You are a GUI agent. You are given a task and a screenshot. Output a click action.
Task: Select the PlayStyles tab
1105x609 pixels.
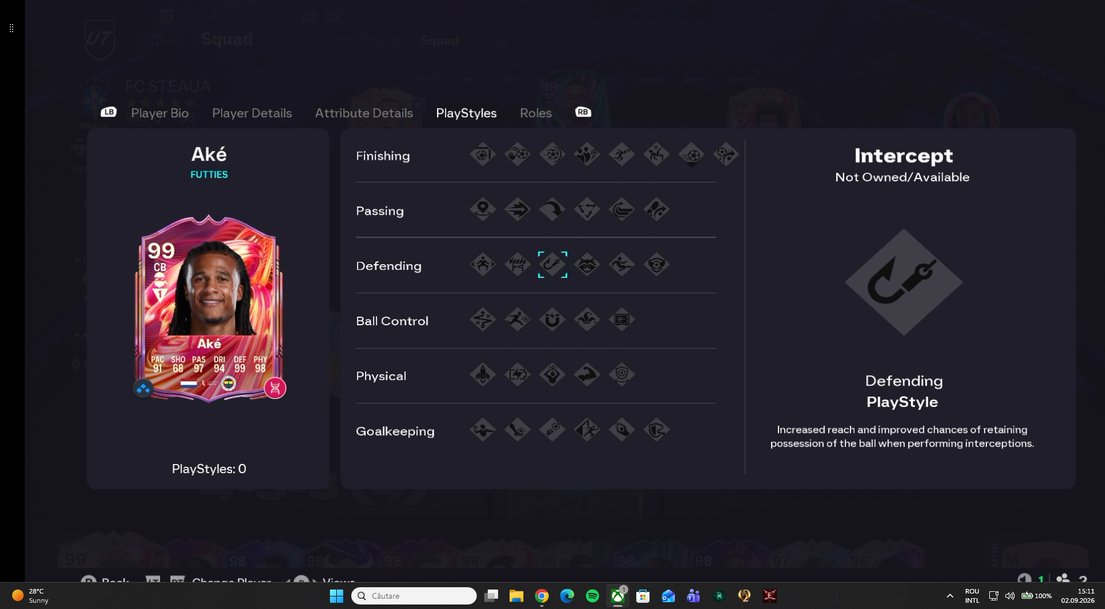click(466, 113)
